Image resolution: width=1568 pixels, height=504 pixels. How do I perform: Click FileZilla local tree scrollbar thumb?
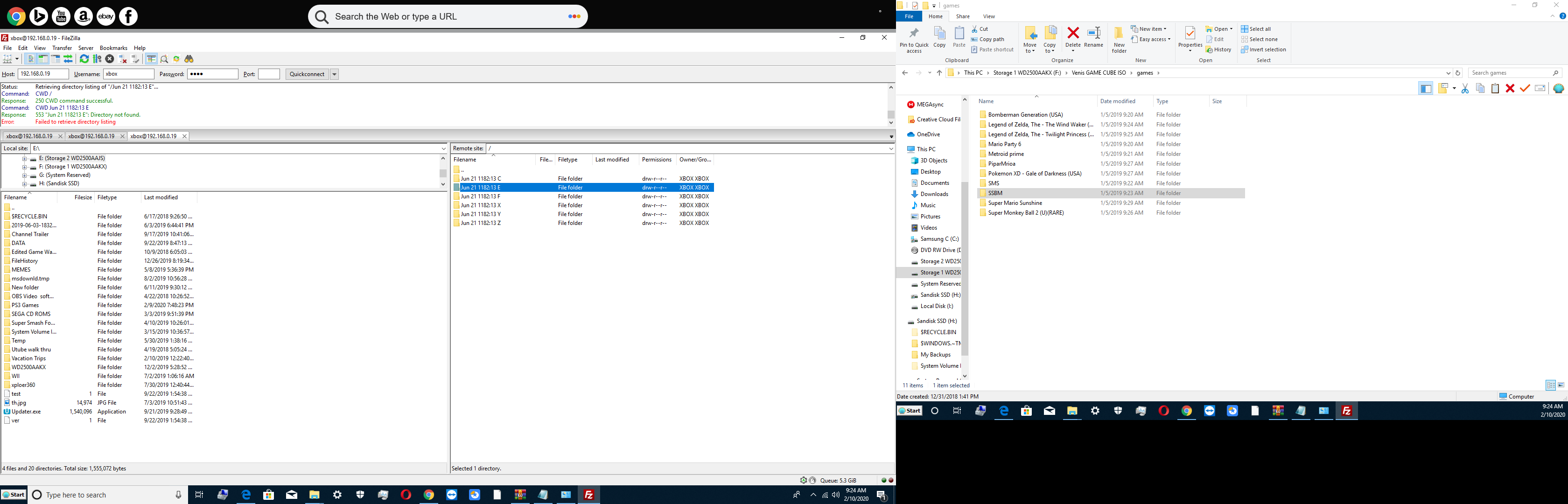(443, 173)
